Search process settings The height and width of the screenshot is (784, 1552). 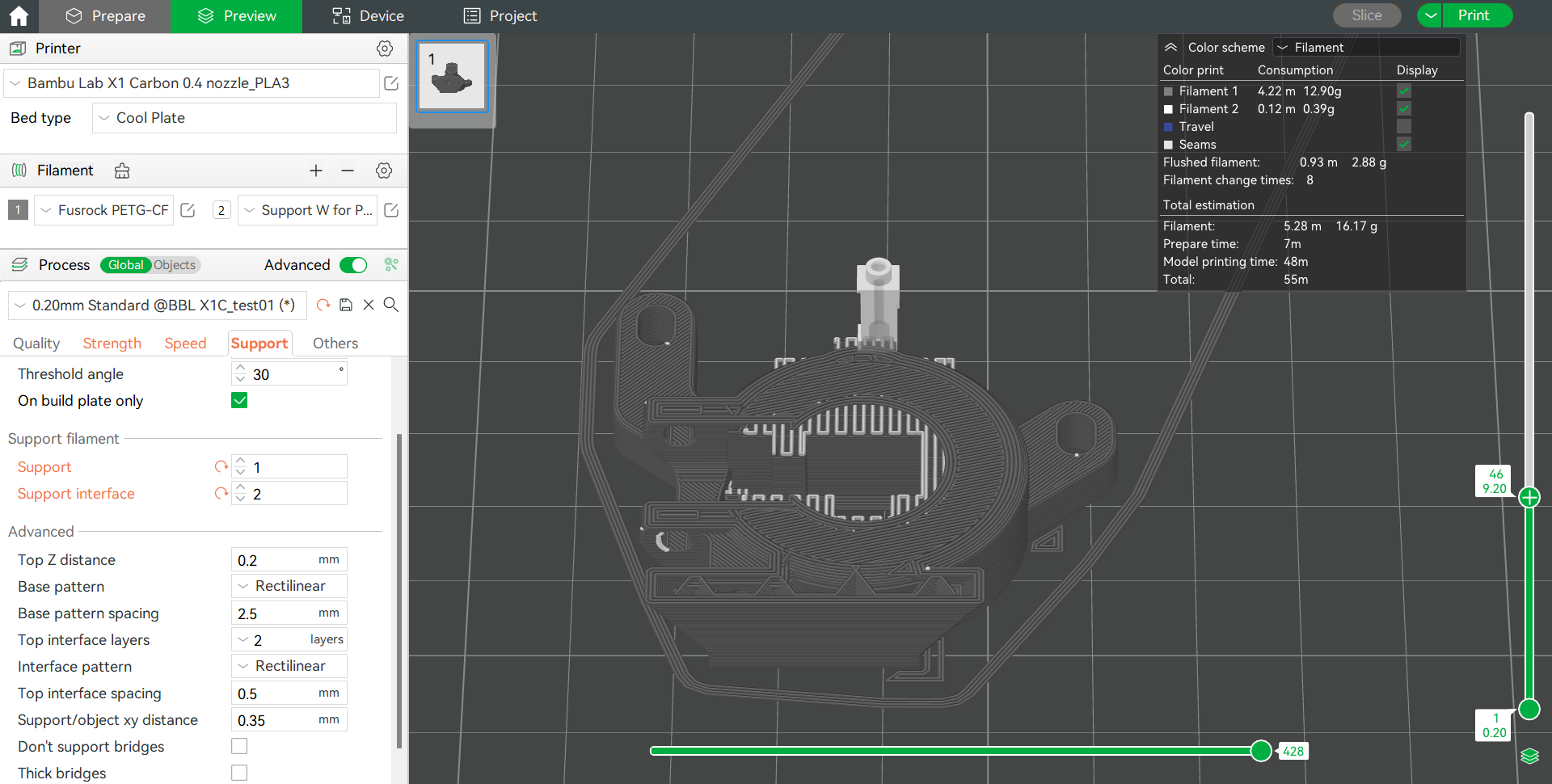(x=391, y=305)
